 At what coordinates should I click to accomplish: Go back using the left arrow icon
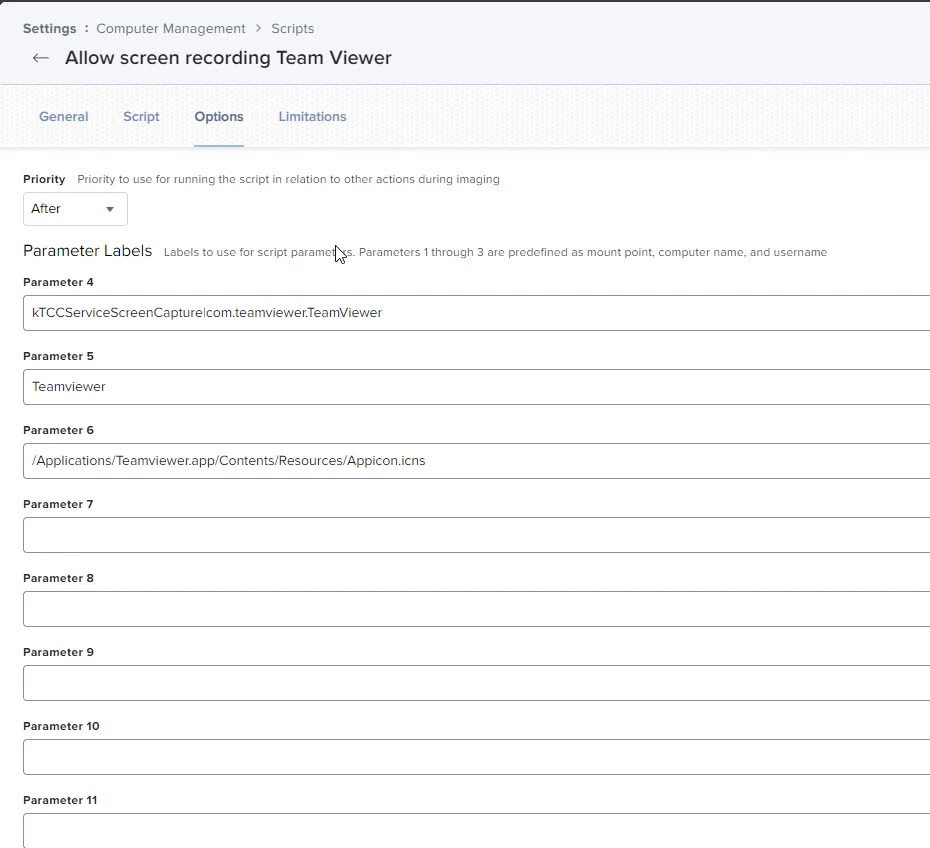(40, 58)
